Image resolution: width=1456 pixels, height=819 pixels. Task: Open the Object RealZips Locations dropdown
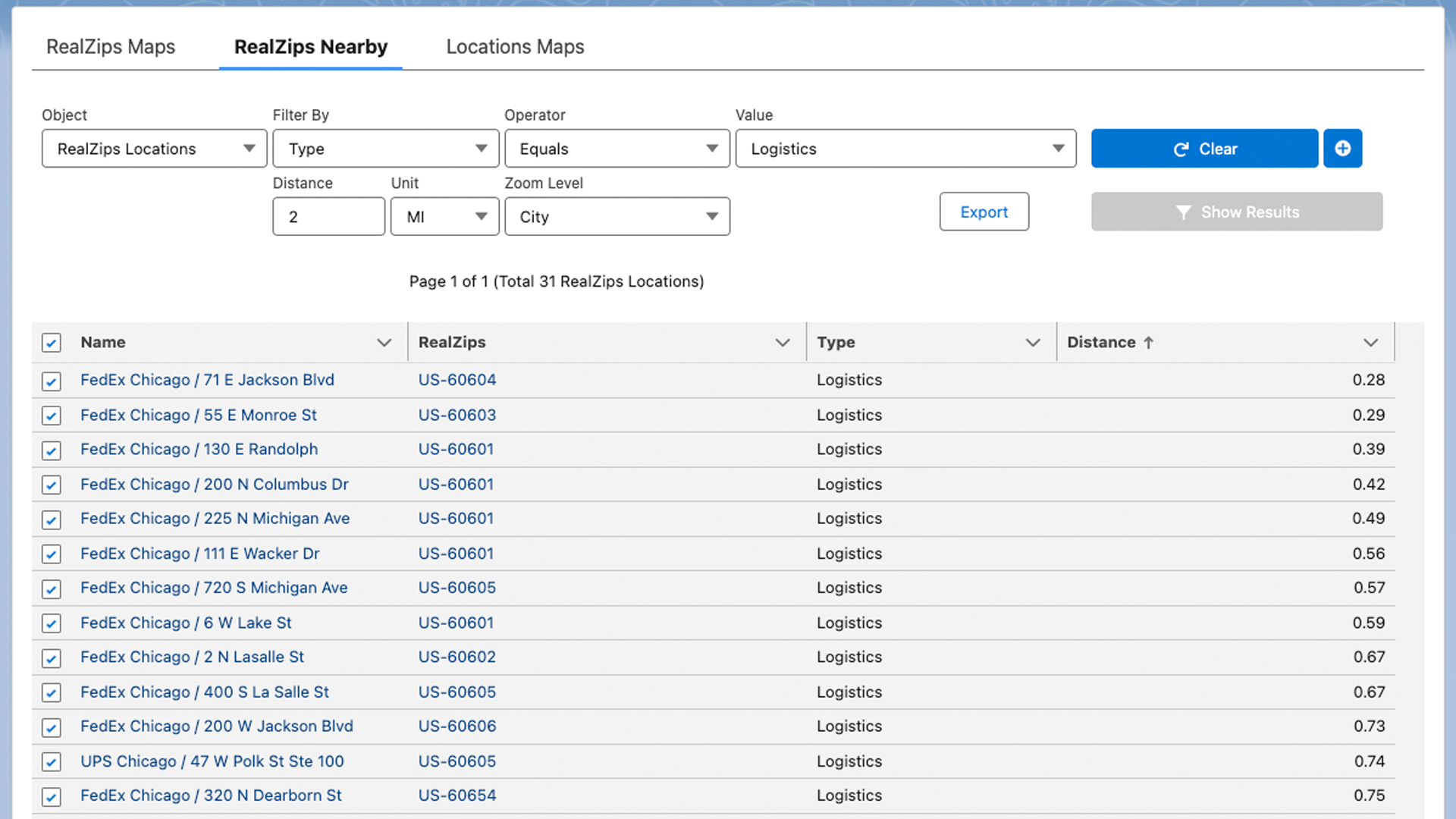point(154,149)
